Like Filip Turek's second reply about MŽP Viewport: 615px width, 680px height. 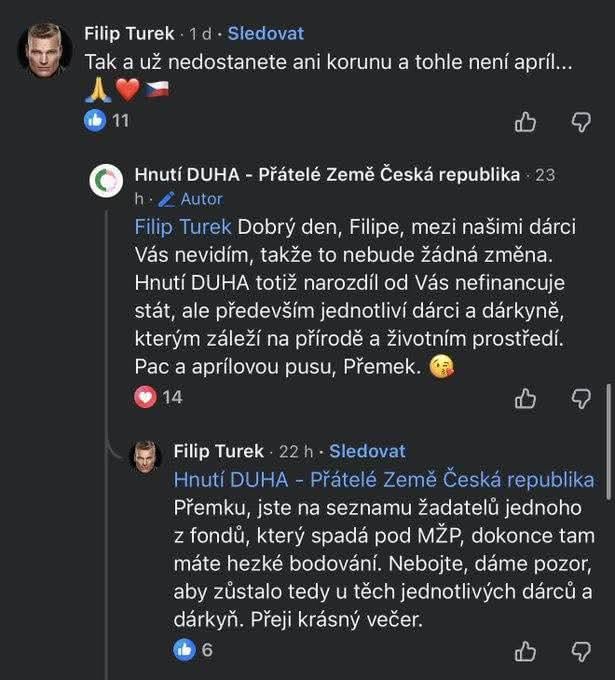525,652
